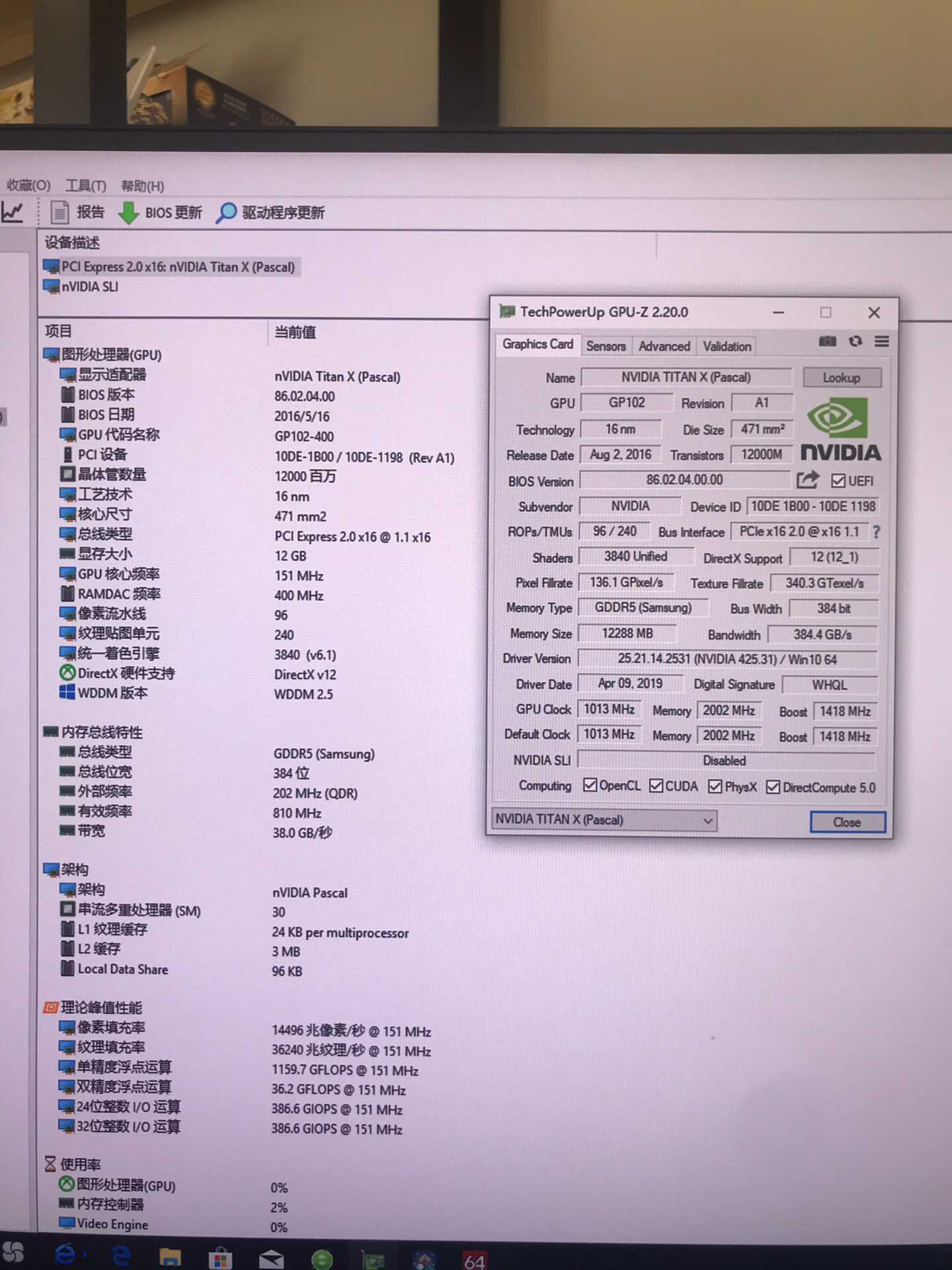
Task: Click the GPU-Z taskbar icon
Action: 374,1260
